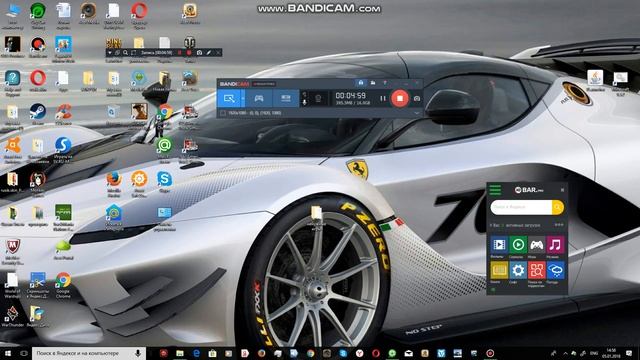Close the BAR widget window
The height and width of the screenshot is (360, 640).
point(562,190)
